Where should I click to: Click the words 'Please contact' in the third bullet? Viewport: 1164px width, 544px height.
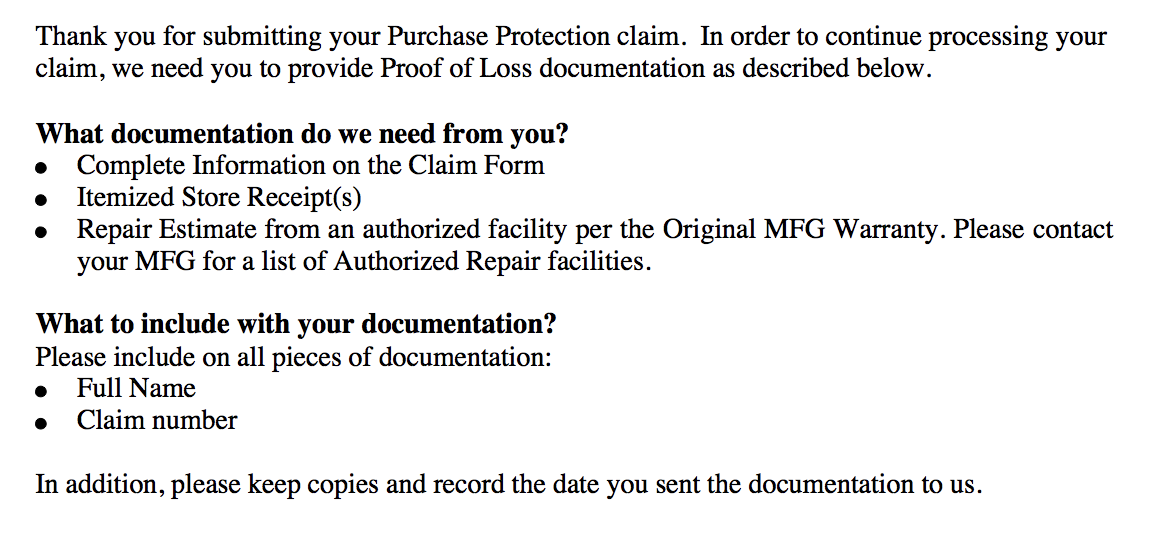(x=1033, y=229)
